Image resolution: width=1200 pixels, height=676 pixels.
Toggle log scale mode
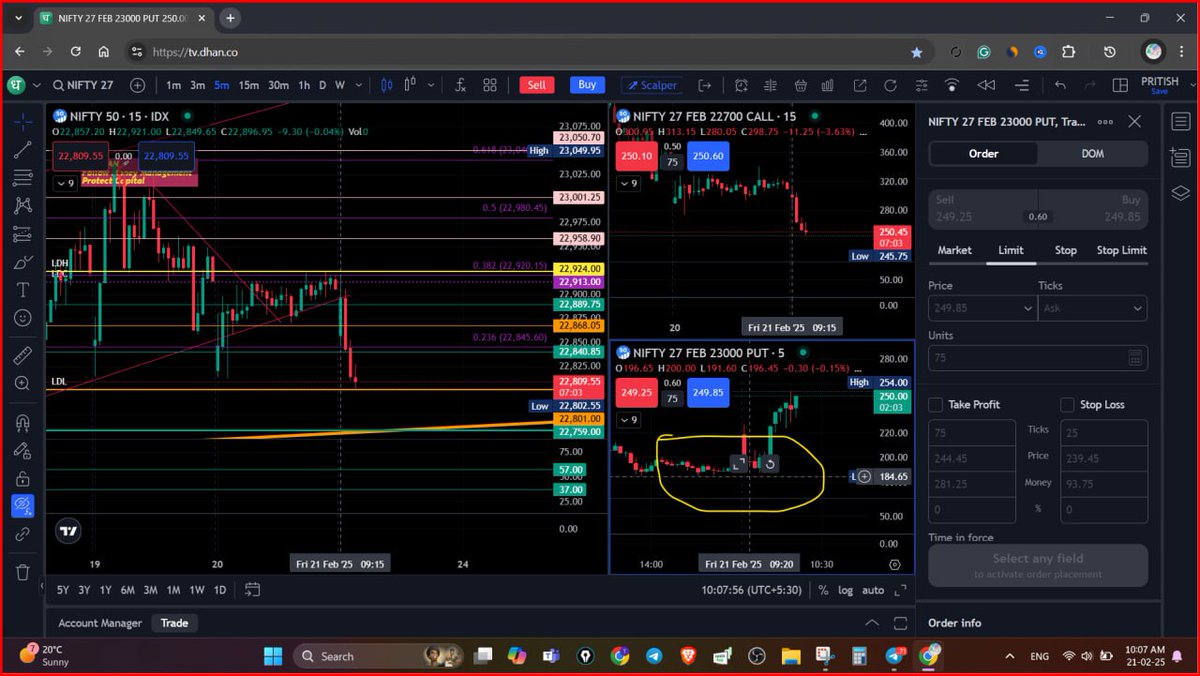pyautogui.click(x=846, y=590)
